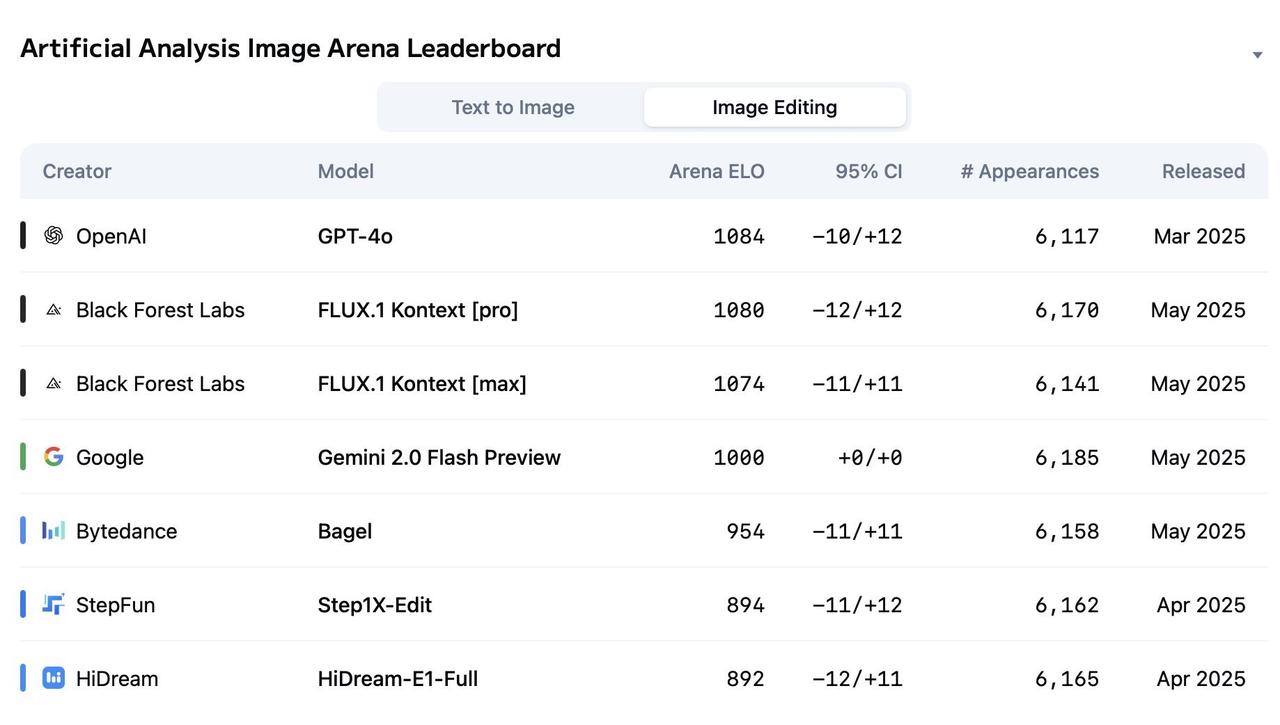Click the 95% CI column header
Viewport: 1280px width, 725px height.
tap(869, 171)
